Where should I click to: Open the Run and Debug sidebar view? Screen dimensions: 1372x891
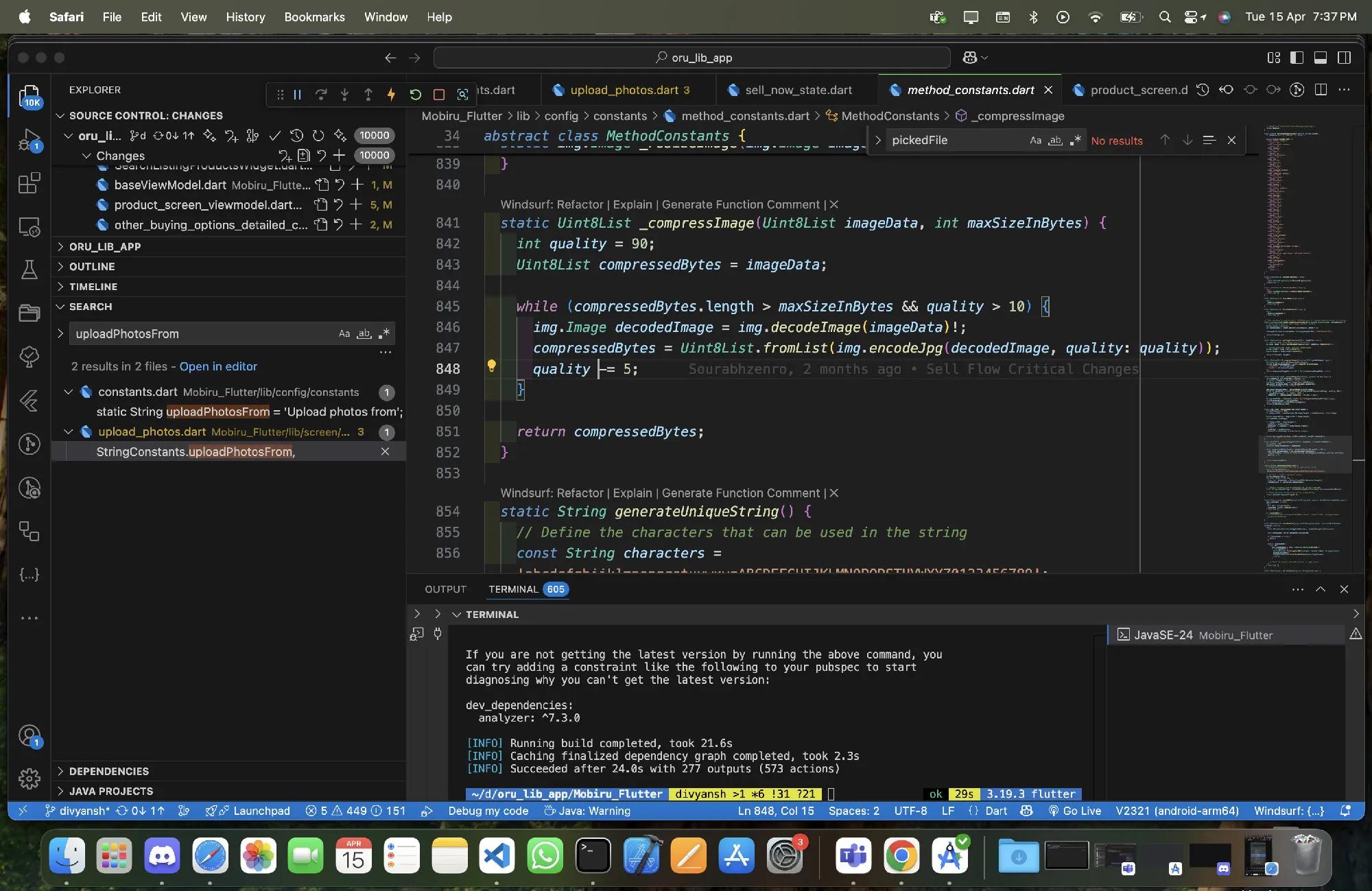click(29, 141)
